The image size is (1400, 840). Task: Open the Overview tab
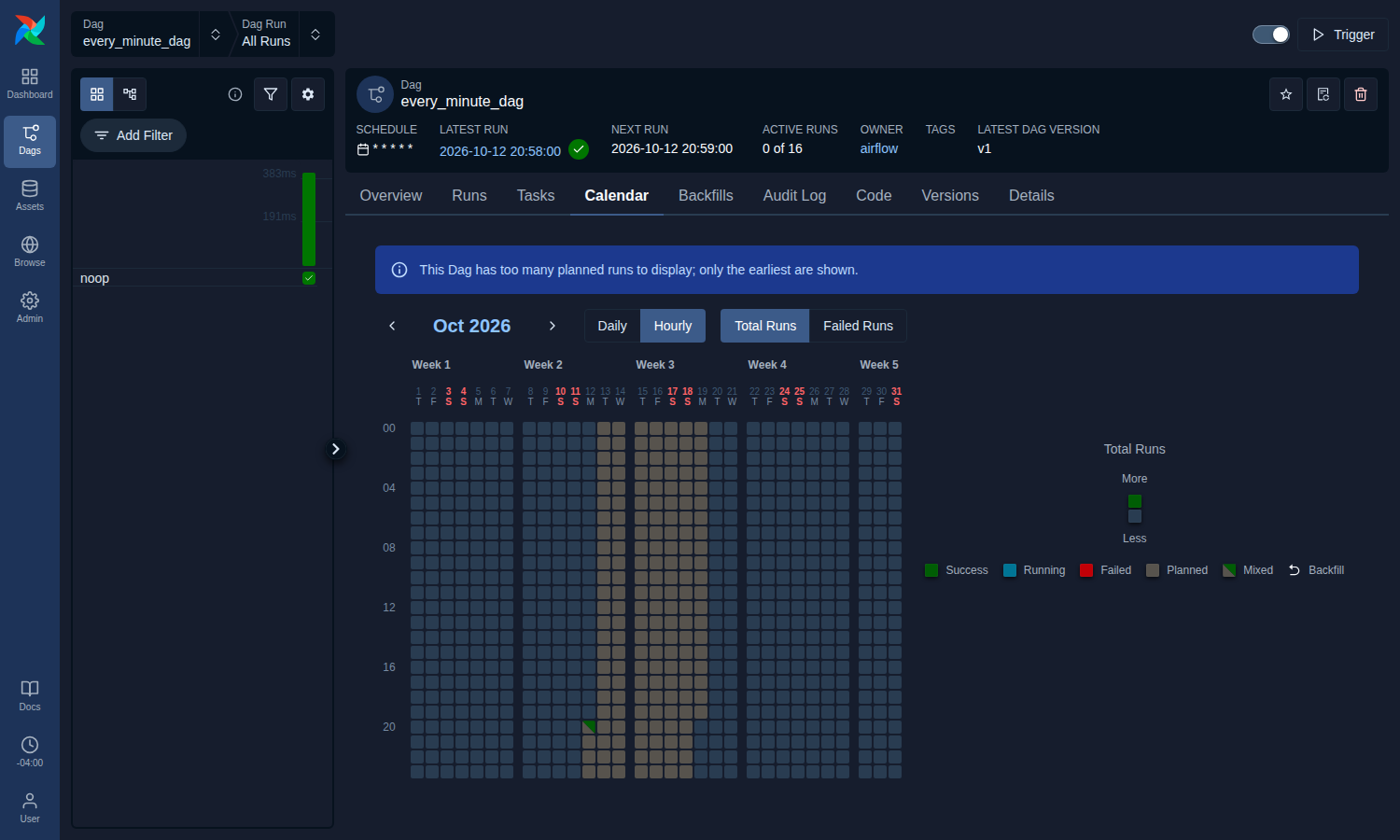click(x=391, y=195)
